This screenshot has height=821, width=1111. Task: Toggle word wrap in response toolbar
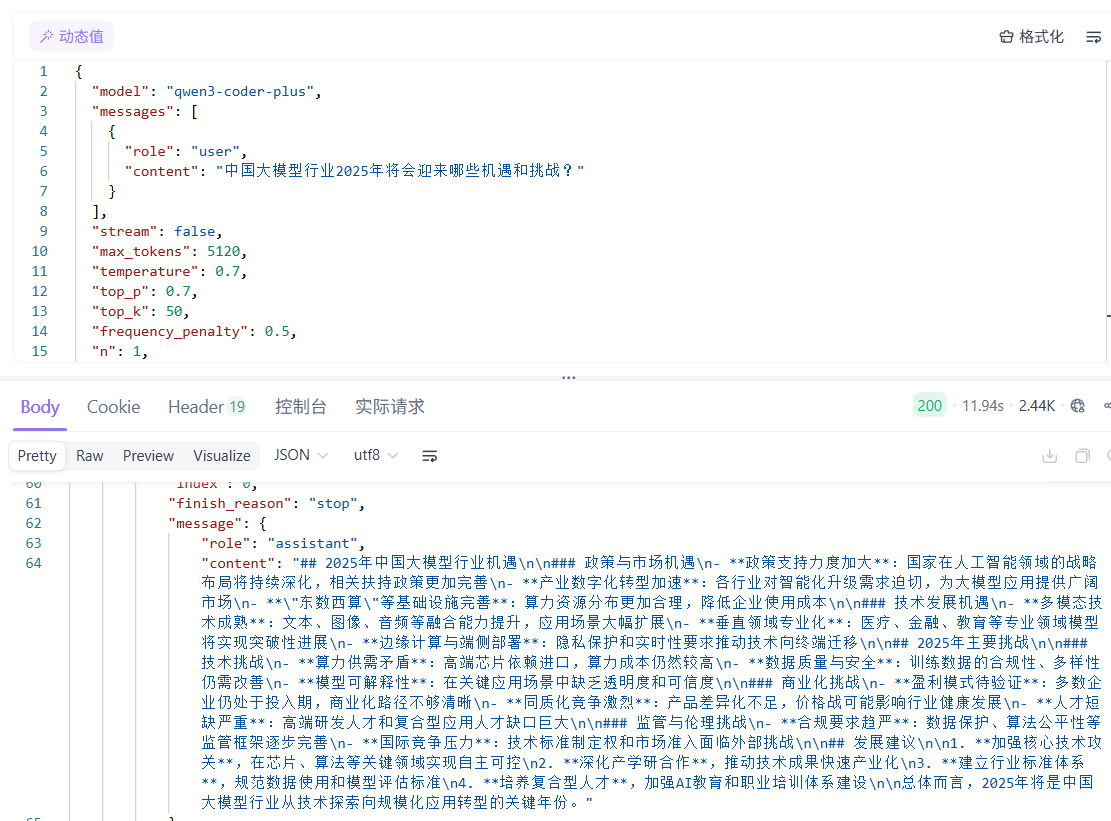430,456
